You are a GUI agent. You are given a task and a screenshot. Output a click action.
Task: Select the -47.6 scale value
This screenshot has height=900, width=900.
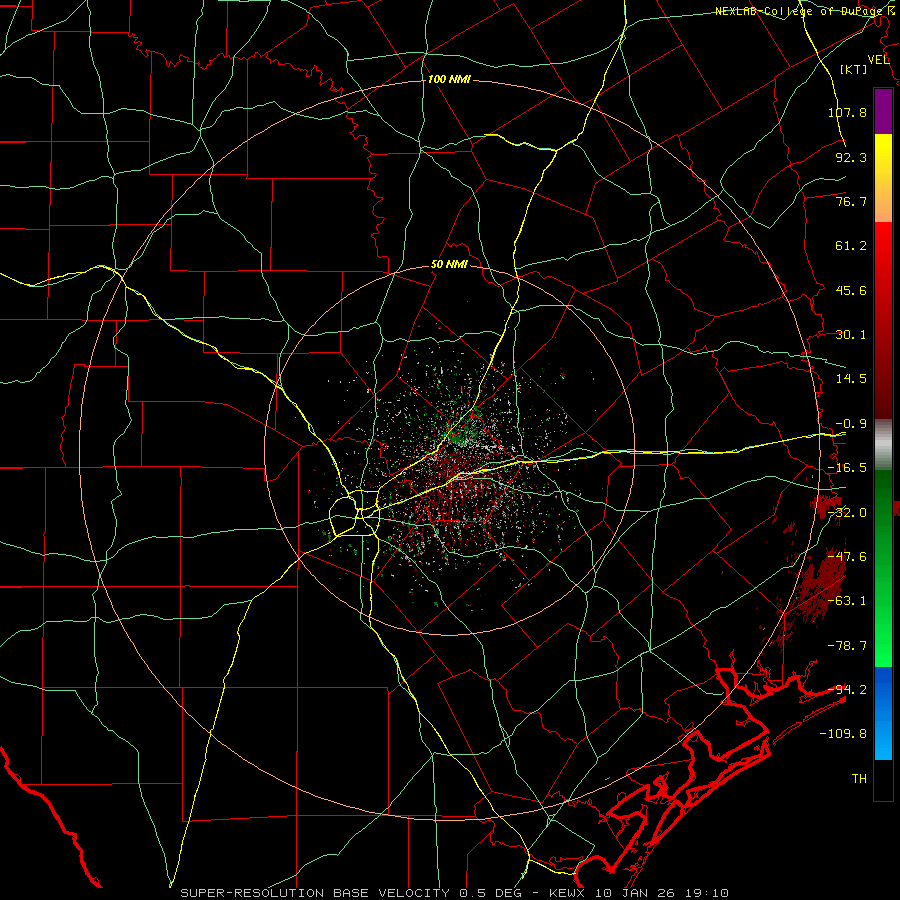point(847,557)
